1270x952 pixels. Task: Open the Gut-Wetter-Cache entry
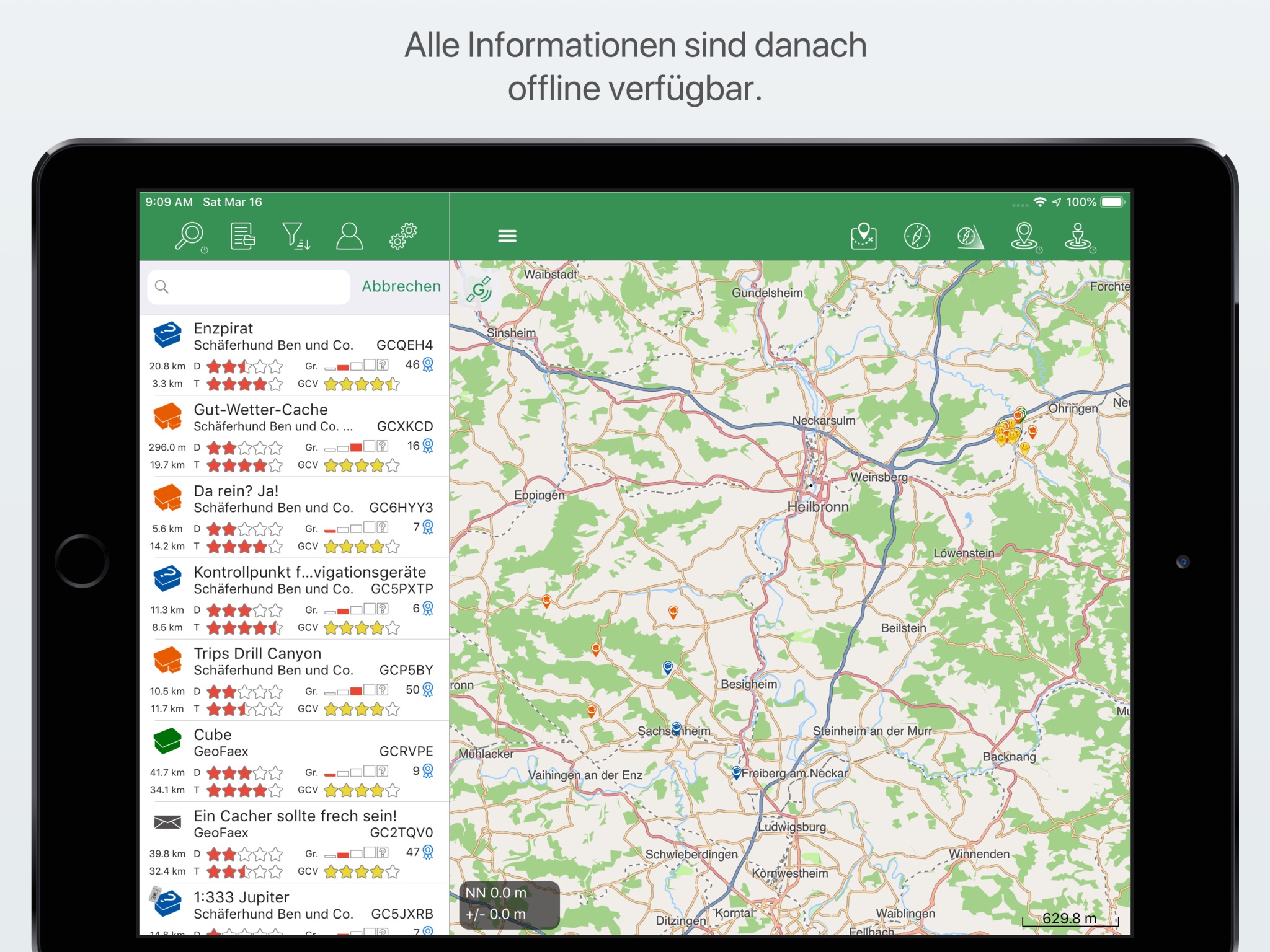point(294,436)
